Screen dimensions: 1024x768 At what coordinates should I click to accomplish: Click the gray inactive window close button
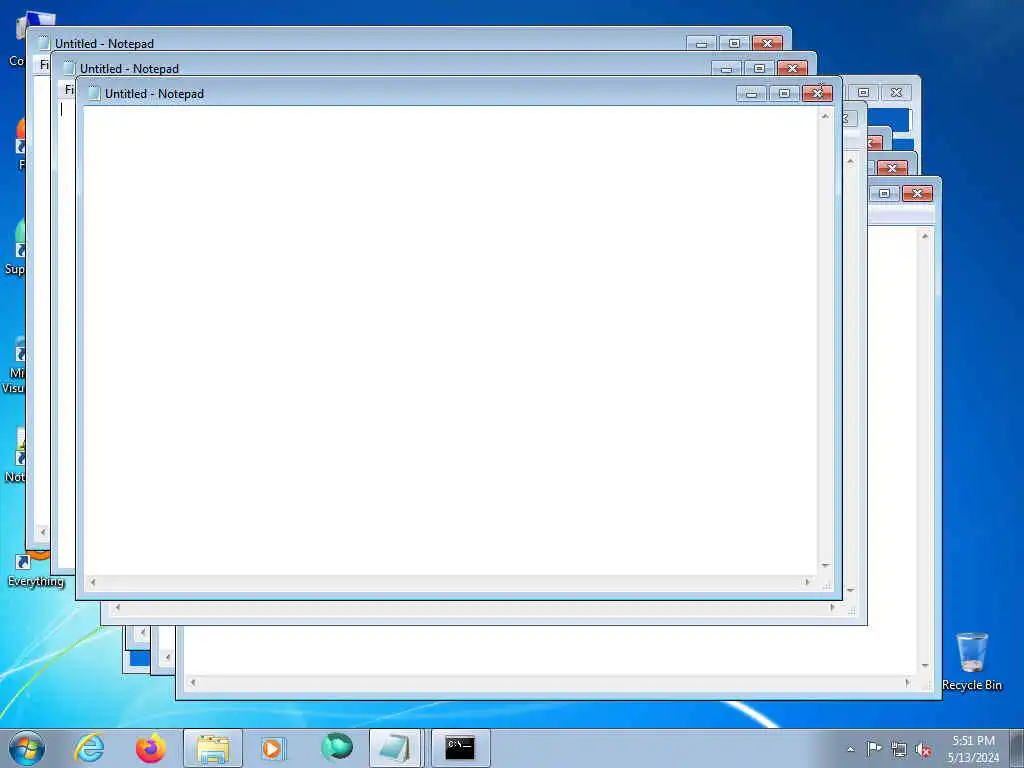pos(896,93)
